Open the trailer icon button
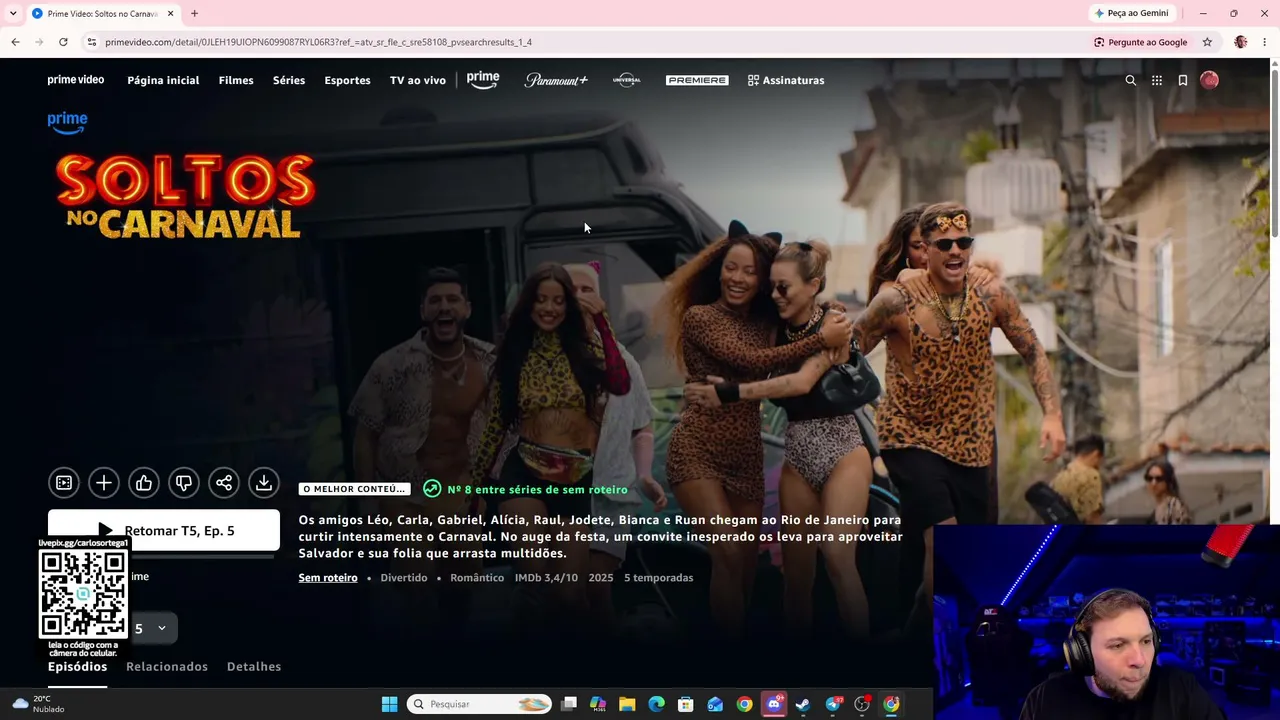This screenshot has height=720, width=1280. click(64, 483)
